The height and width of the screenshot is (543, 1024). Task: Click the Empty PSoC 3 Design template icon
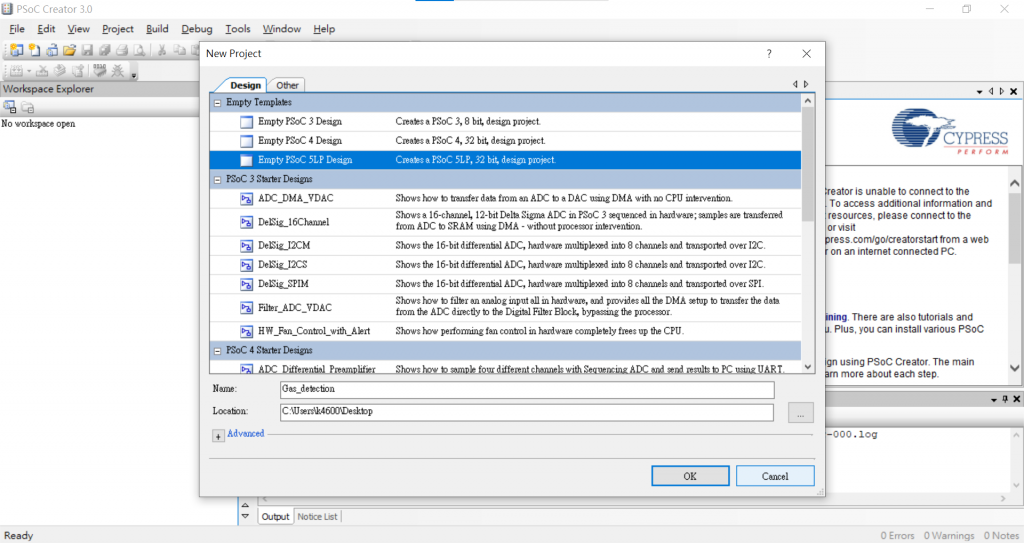click(x=246, y=122)
